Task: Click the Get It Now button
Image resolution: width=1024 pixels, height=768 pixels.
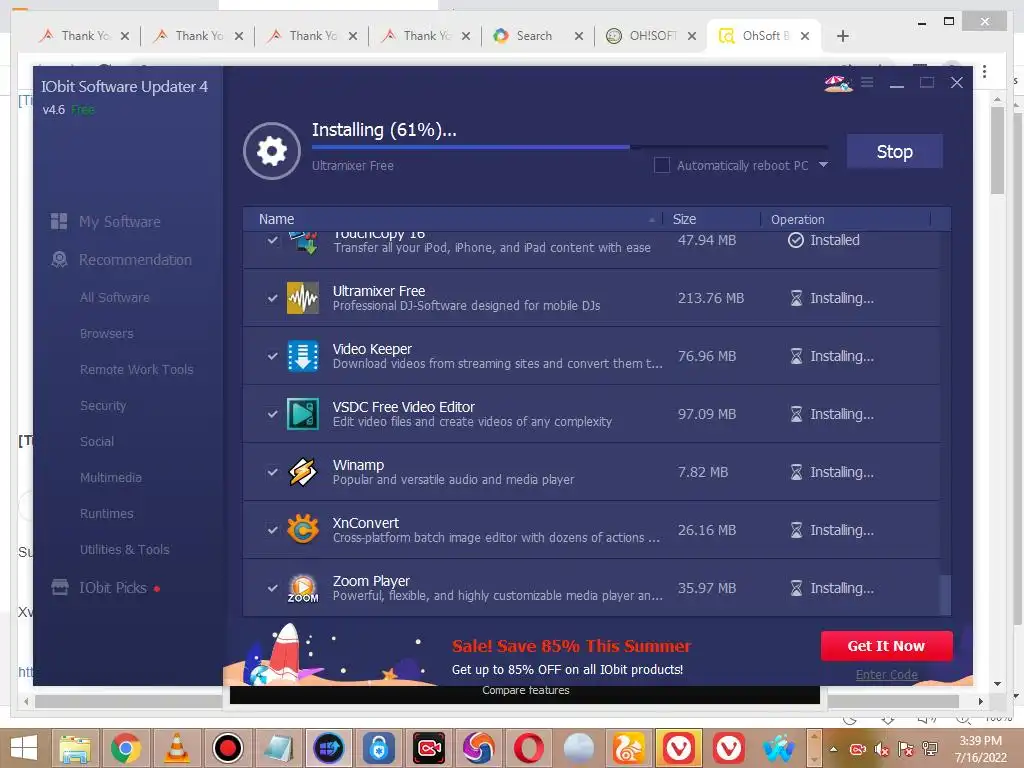Action: (x=886, y=646)
